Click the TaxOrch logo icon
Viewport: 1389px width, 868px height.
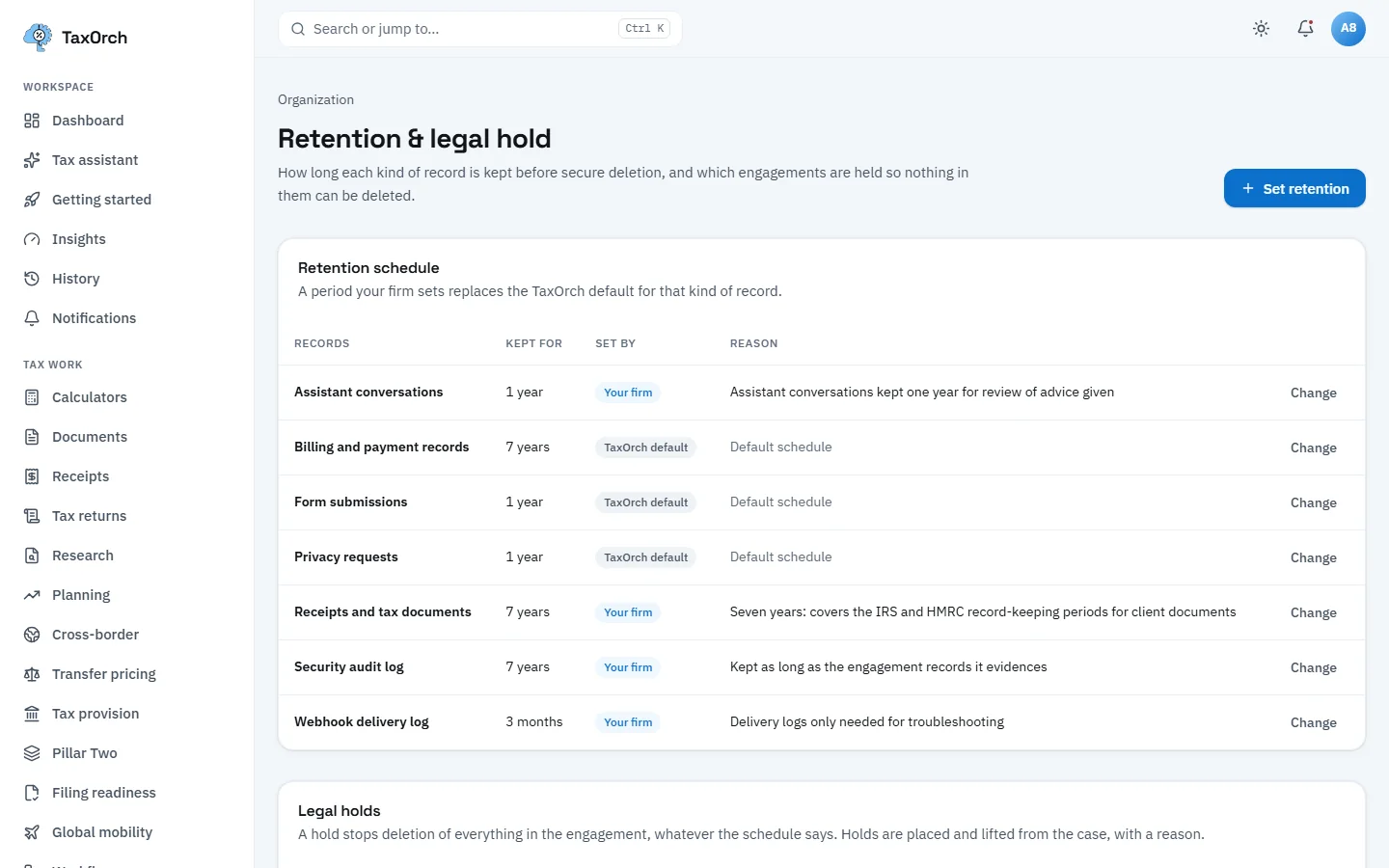tap(38, 37)
